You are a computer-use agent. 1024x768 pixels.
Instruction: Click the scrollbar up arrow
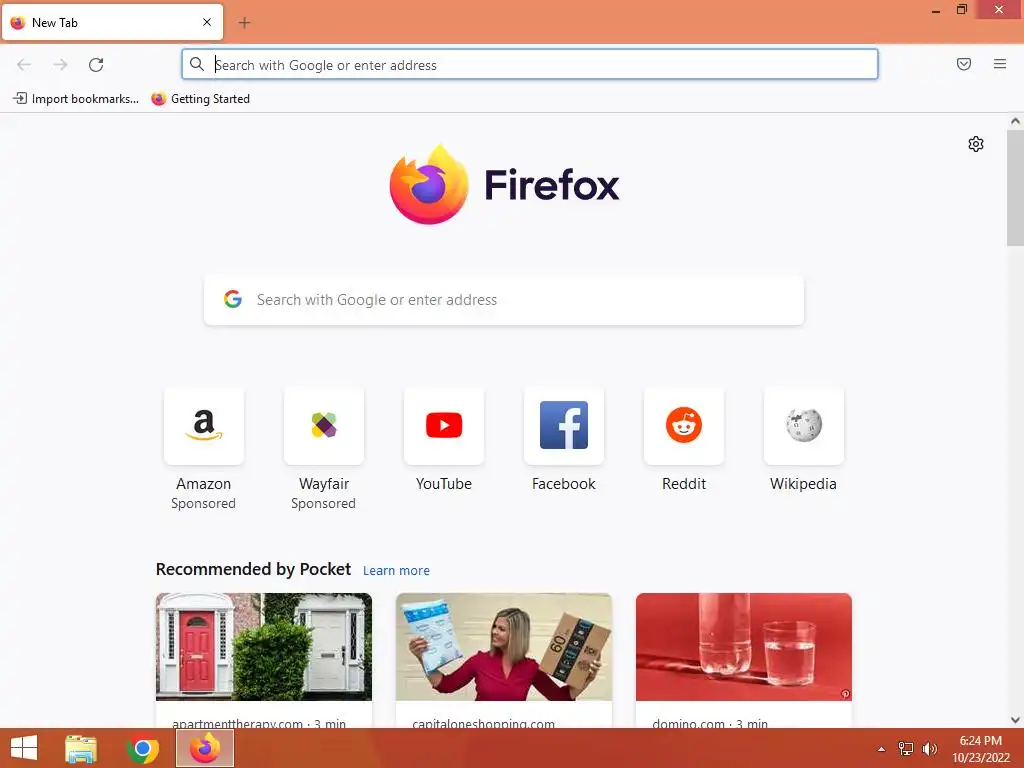click(x=1015, y=121)
